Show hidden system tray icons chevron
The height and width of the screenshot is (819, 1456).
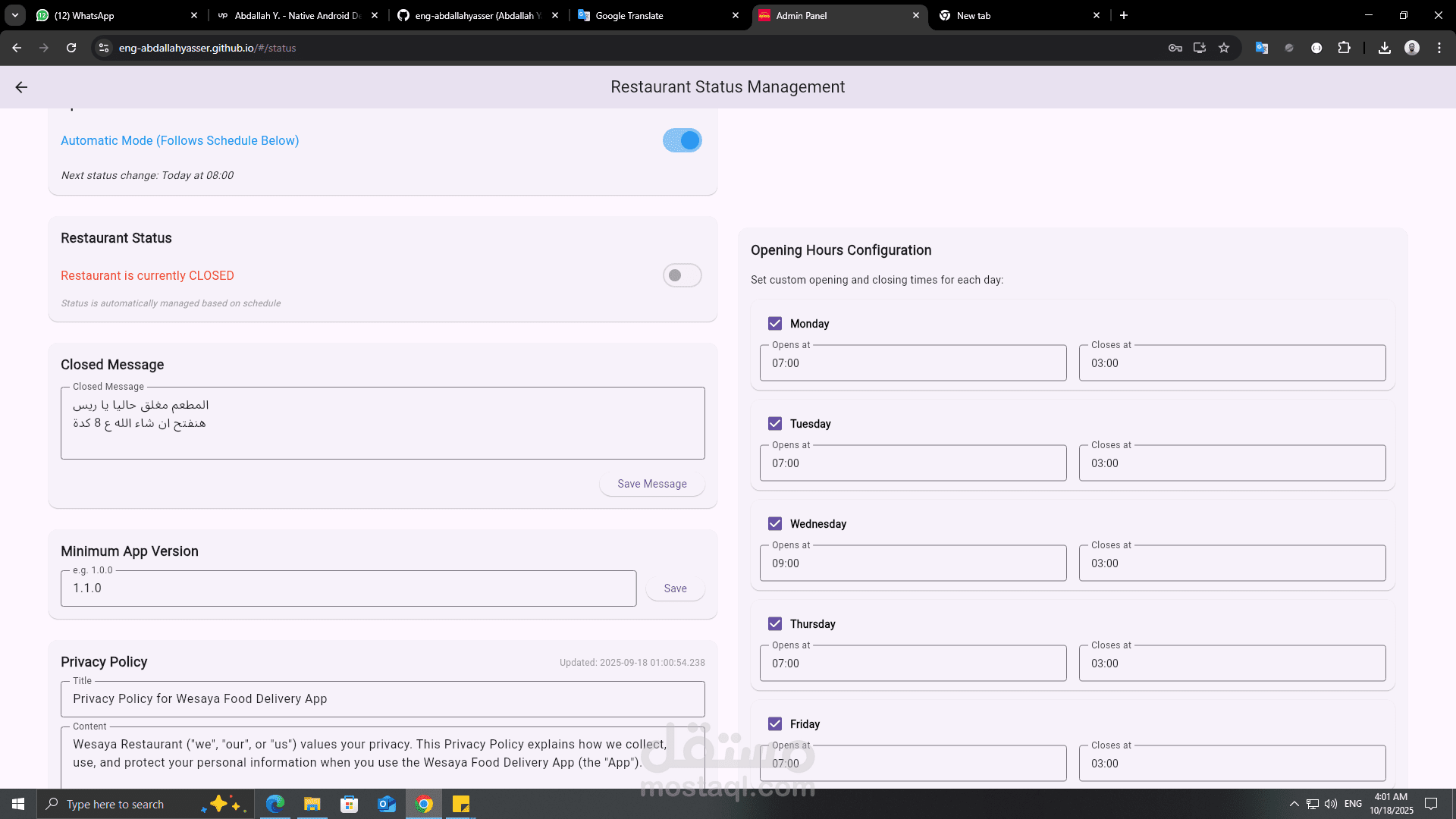[x=1294, y=804]
